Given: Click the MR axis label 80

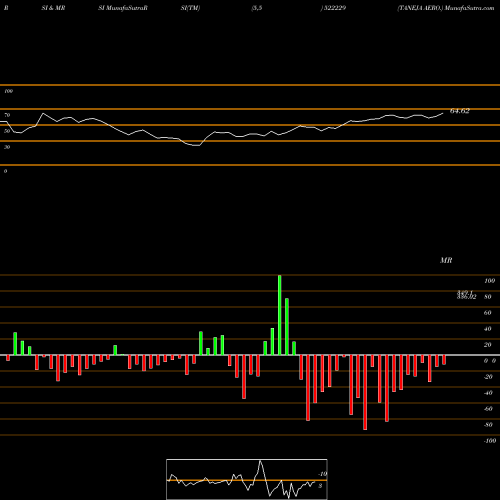Looking at the screenshot, I should [488, 297].
